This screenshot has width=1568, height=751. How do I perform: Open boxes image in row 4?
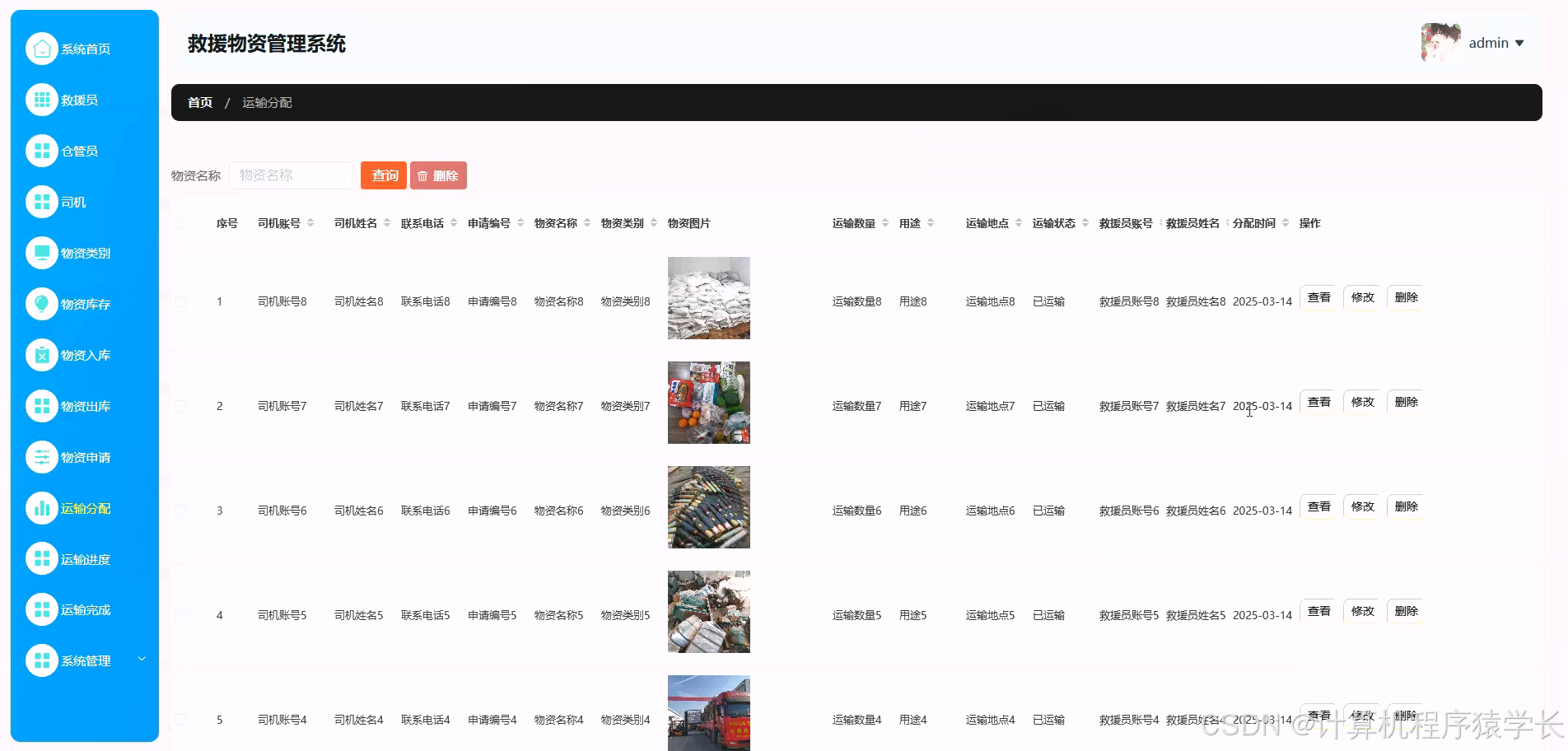pos(709,612)
